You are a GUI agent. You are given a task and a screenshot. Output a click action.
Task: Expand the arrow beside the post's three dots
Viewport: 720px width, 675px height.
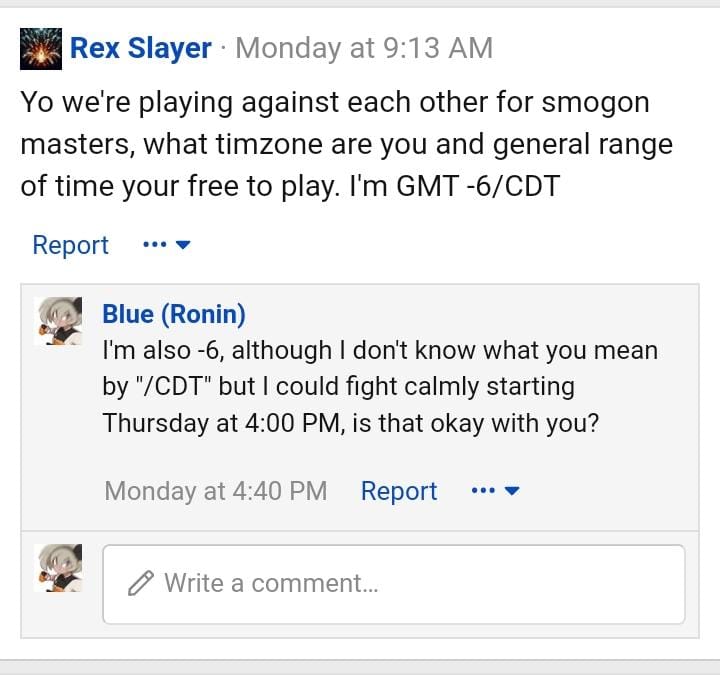[x=183, y=245]
